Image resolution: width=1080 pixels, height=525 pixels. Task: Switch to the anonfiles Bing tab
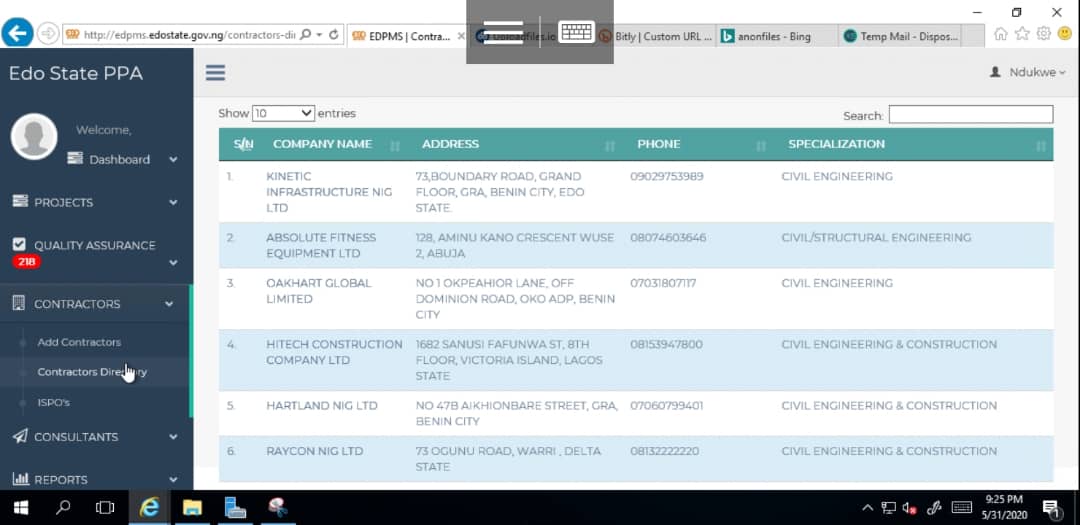coord(777,37)
